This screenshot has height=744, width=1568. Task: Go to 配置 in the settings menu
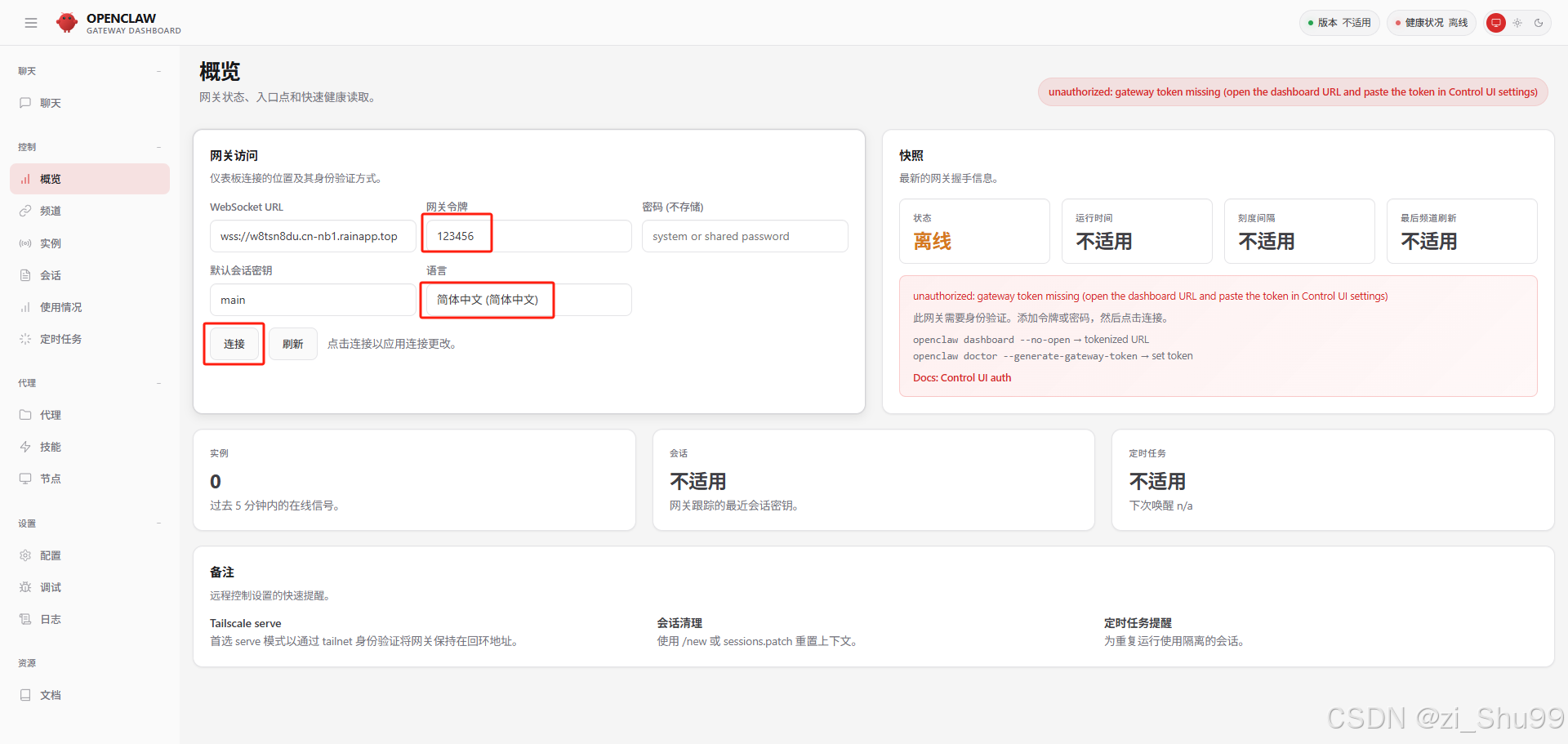[51, 555]
